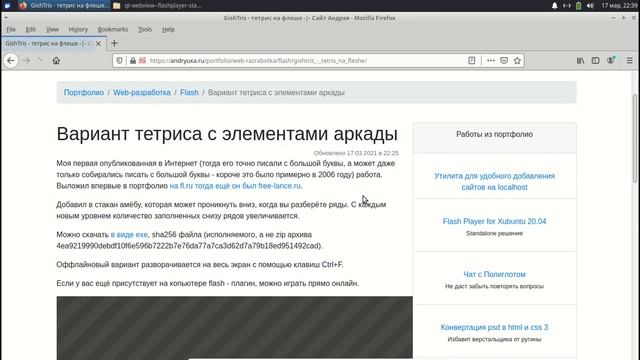
Task: Open the File menu
Action: point(11,29)
